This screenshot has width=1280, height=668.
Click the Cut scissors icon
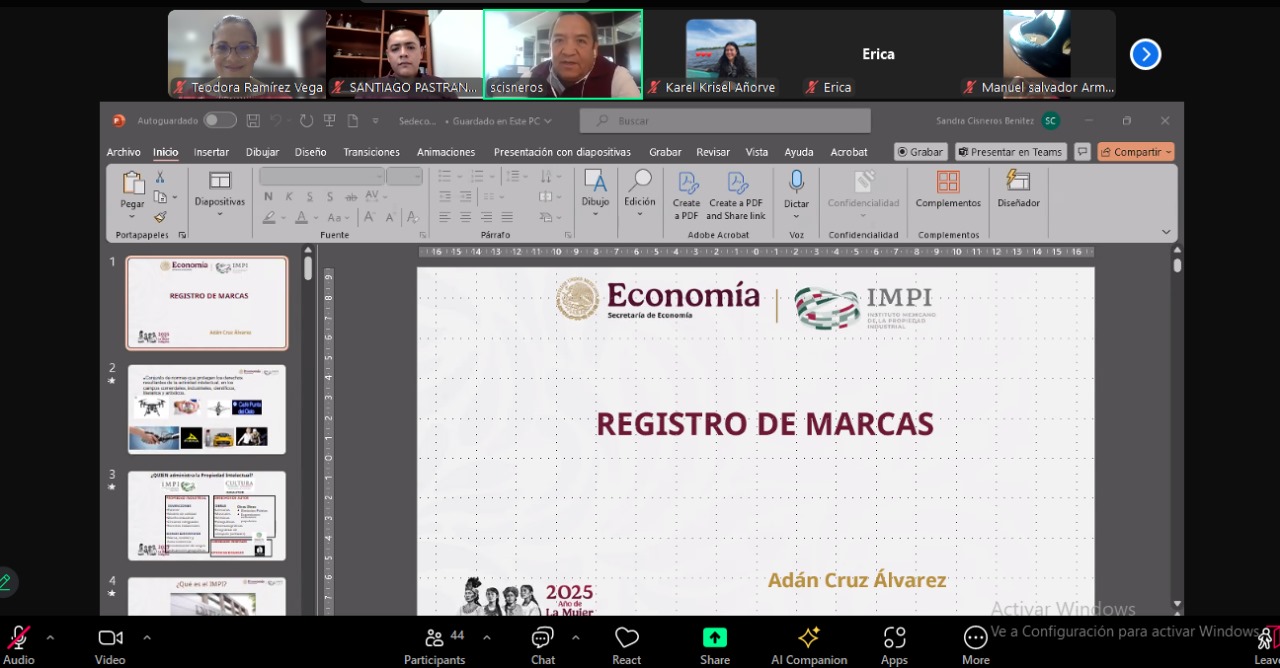(x=159, y=176)
